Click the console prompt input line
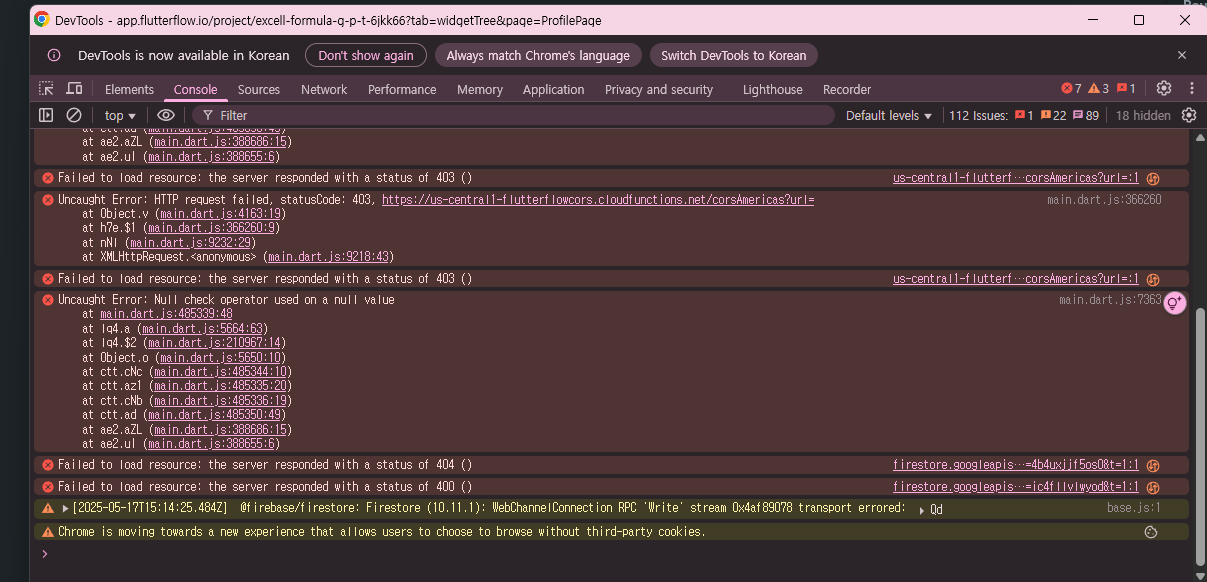The height and width of the screenshot is (582, 1207). pyautogui.click(x=615, y=553)
